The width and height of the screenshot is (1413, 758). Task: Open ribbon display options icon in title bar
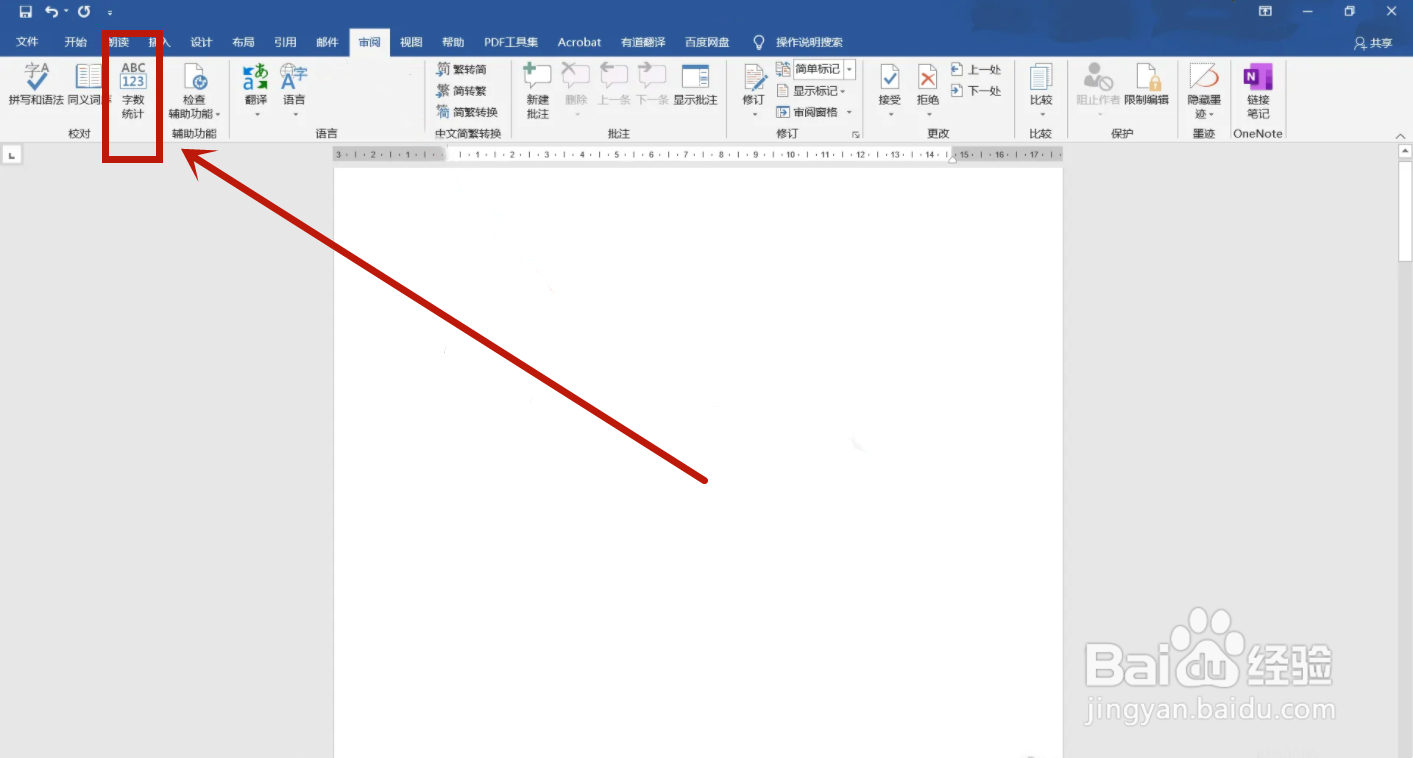pos(1266,11)
